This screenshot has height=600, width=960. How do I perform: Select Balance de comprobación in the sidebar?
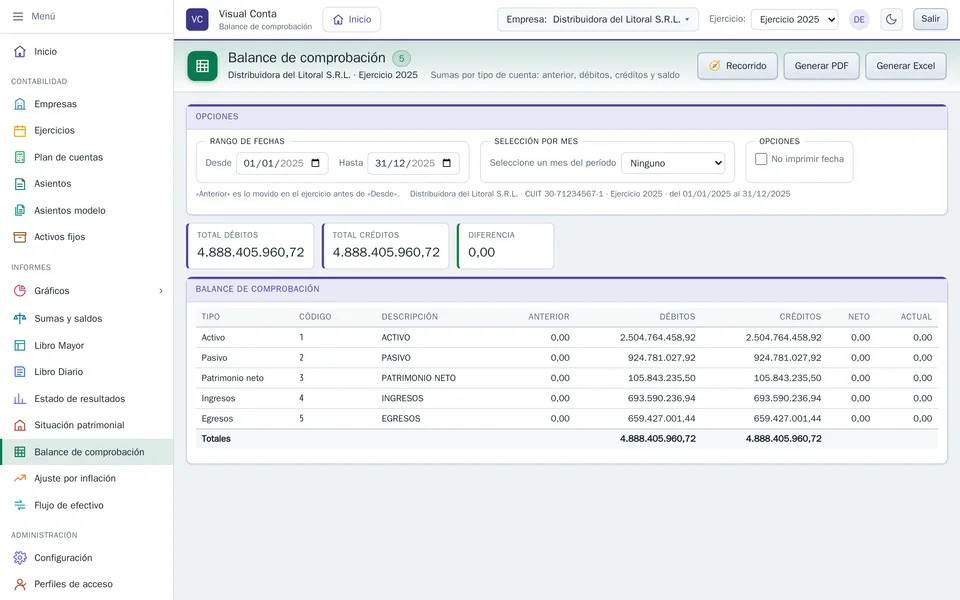coord(87,452)
